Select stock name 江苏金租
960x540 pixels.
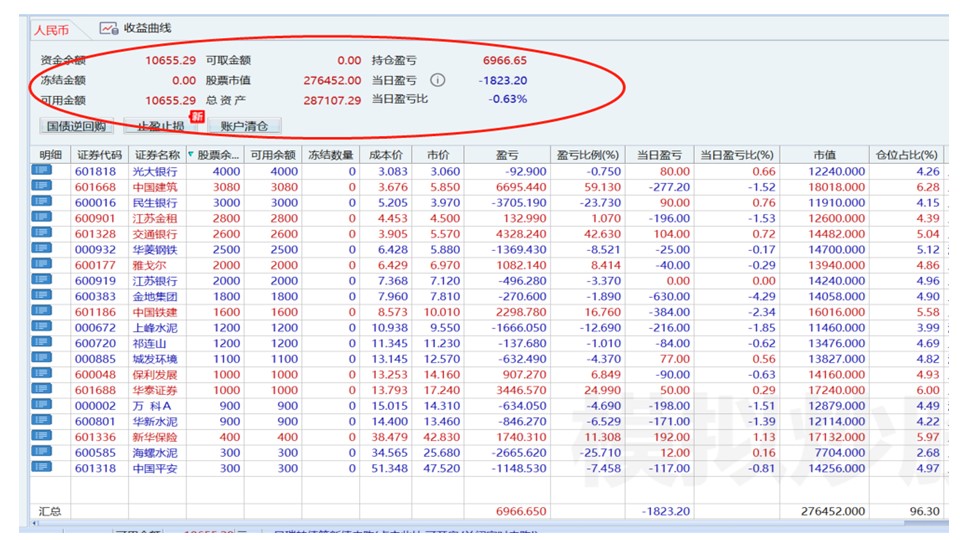click(155, 219)
